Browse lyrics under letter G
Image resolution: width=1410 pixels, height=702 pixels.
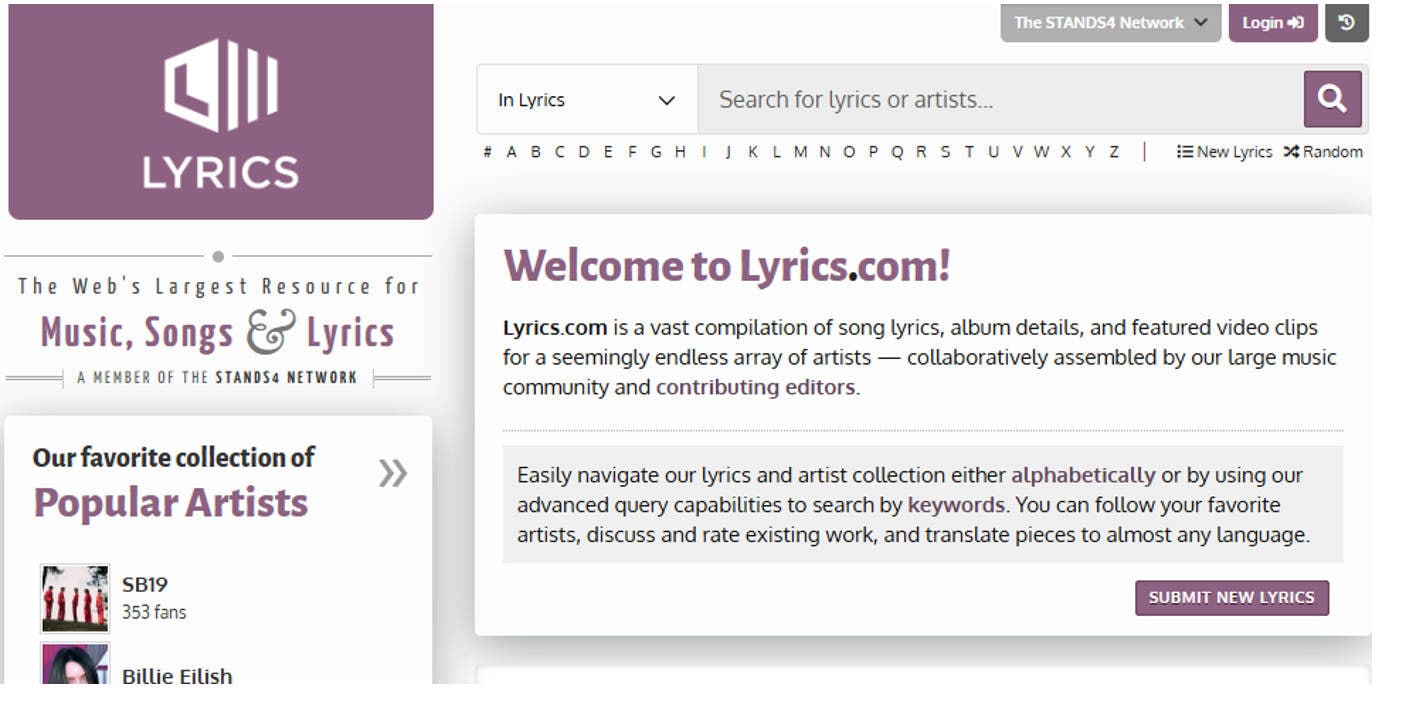point(656,152)
